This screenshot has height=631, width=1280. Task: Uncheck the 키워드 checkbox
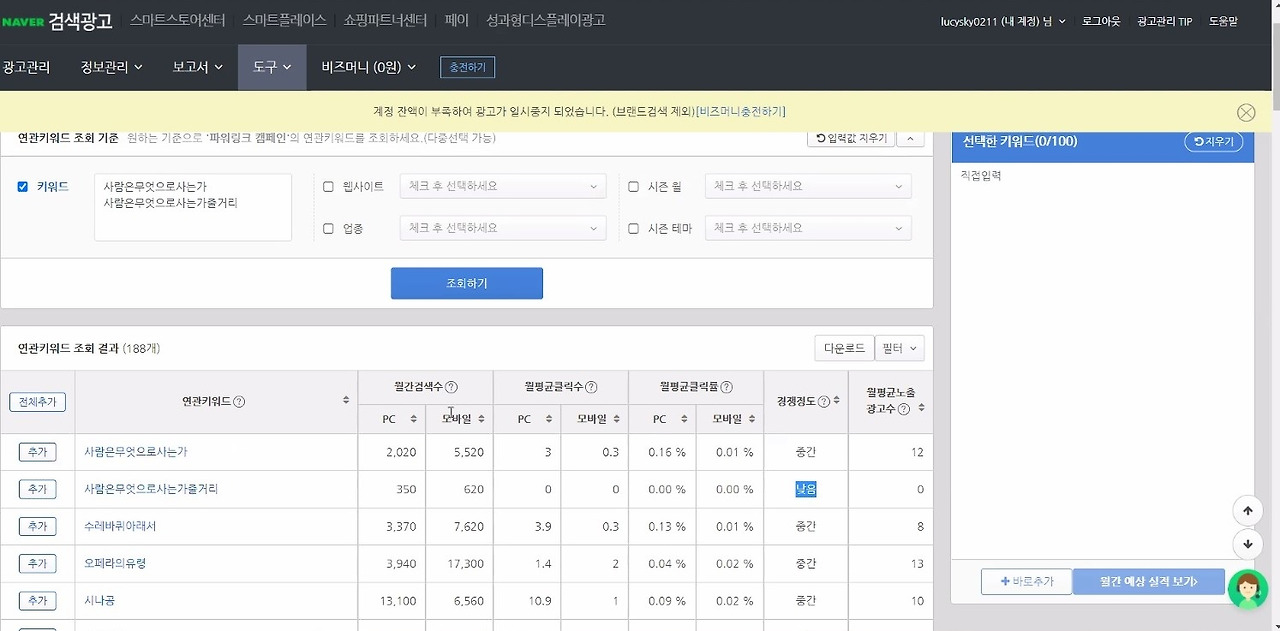(x=22, y=186)
